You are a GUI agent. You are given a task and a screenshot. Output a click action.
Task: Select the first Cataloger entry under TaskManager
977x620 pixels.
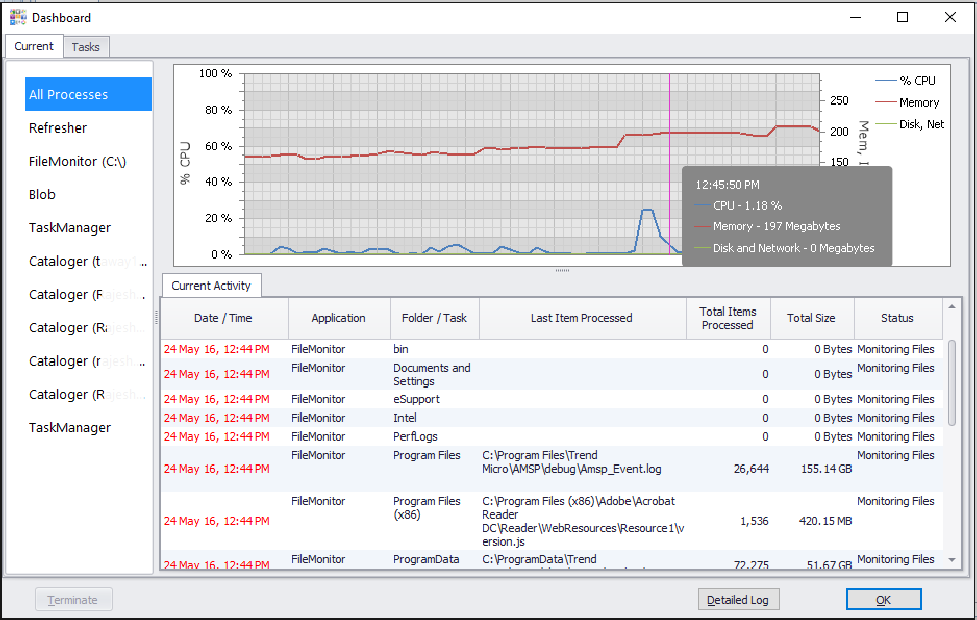(x=88, y=261)
